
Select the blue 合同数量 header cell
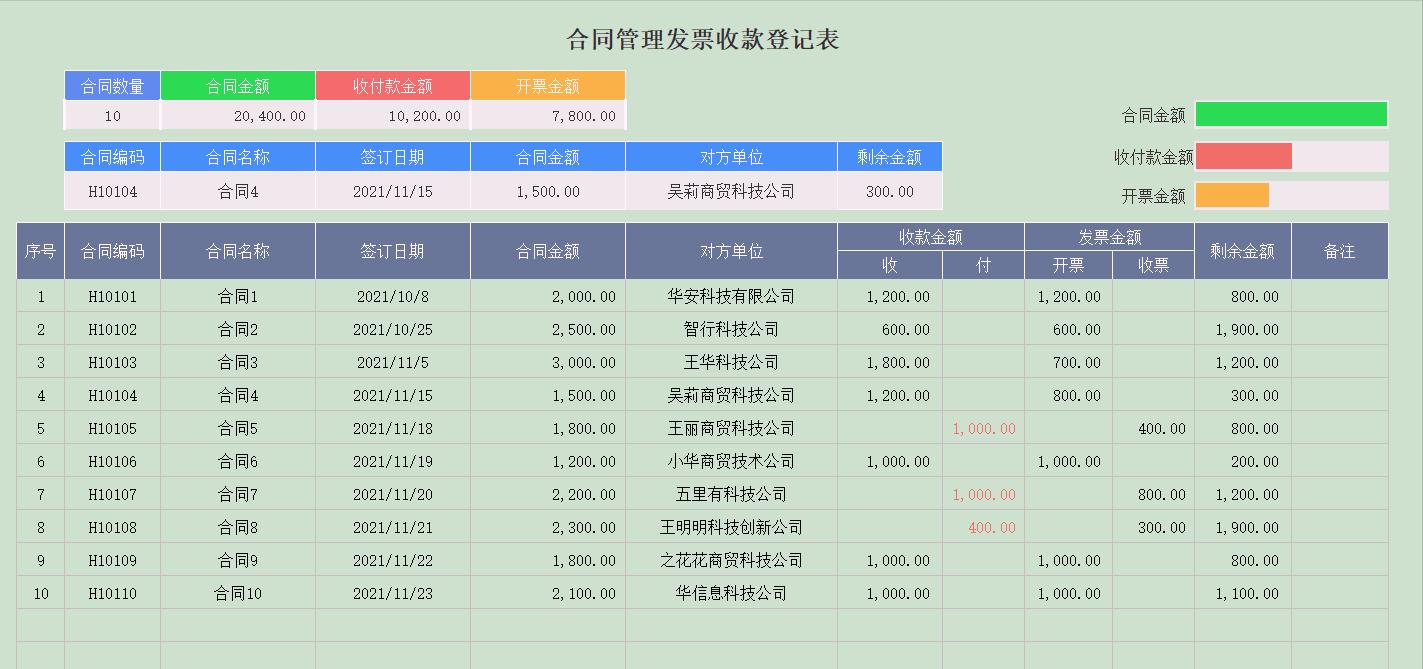click(111, 85)
